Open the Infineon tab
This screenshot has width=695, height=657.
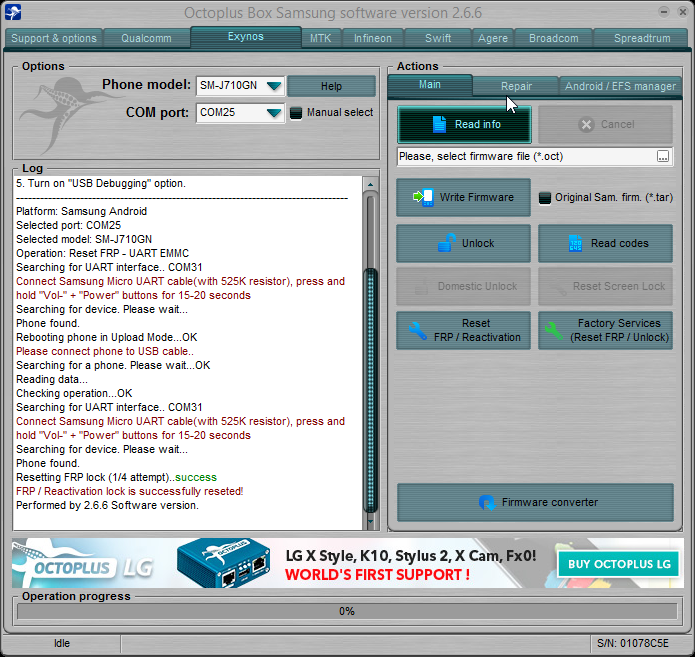373,38
